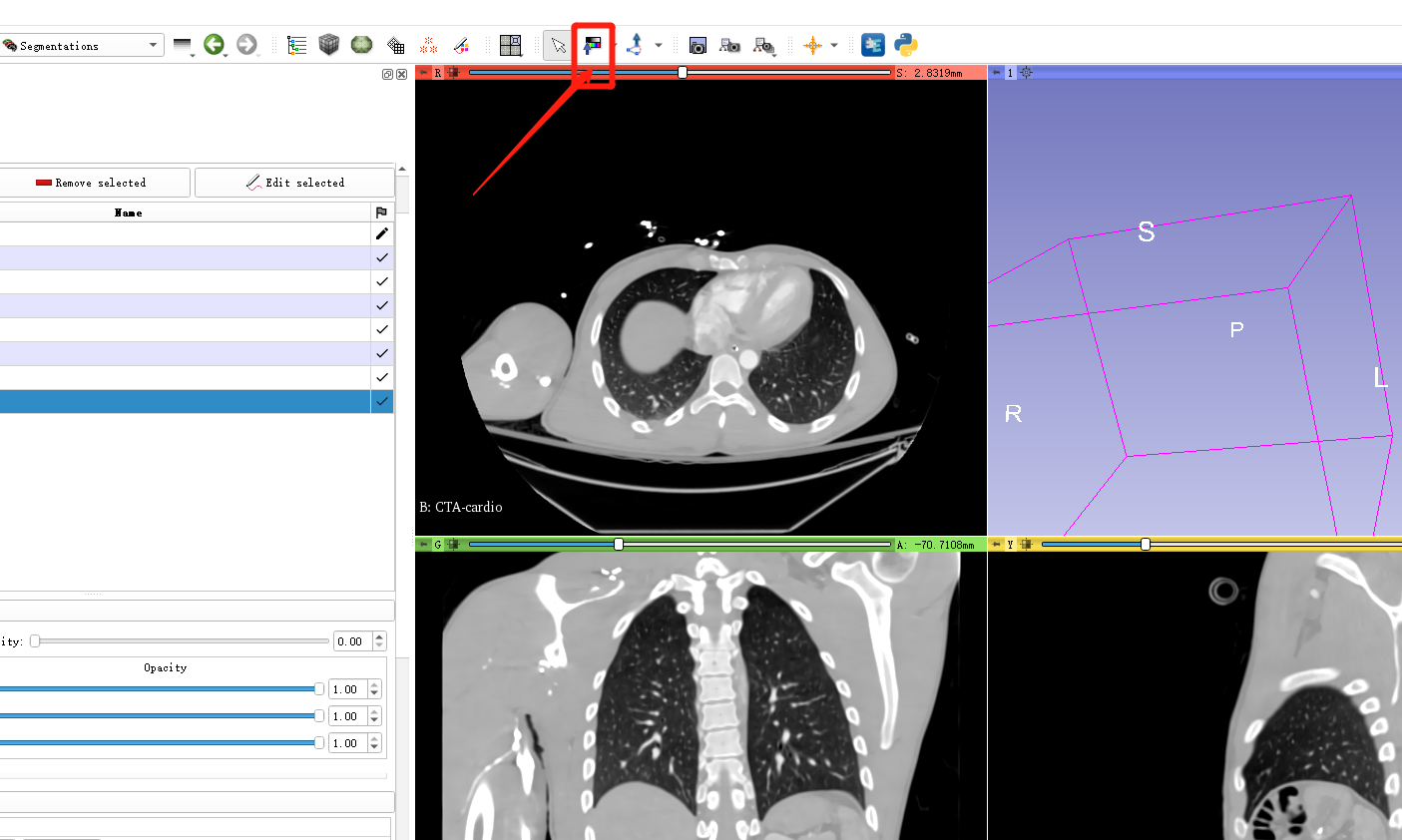Click the green forward module arrow

pyautogui.click(x=246, y=44)
